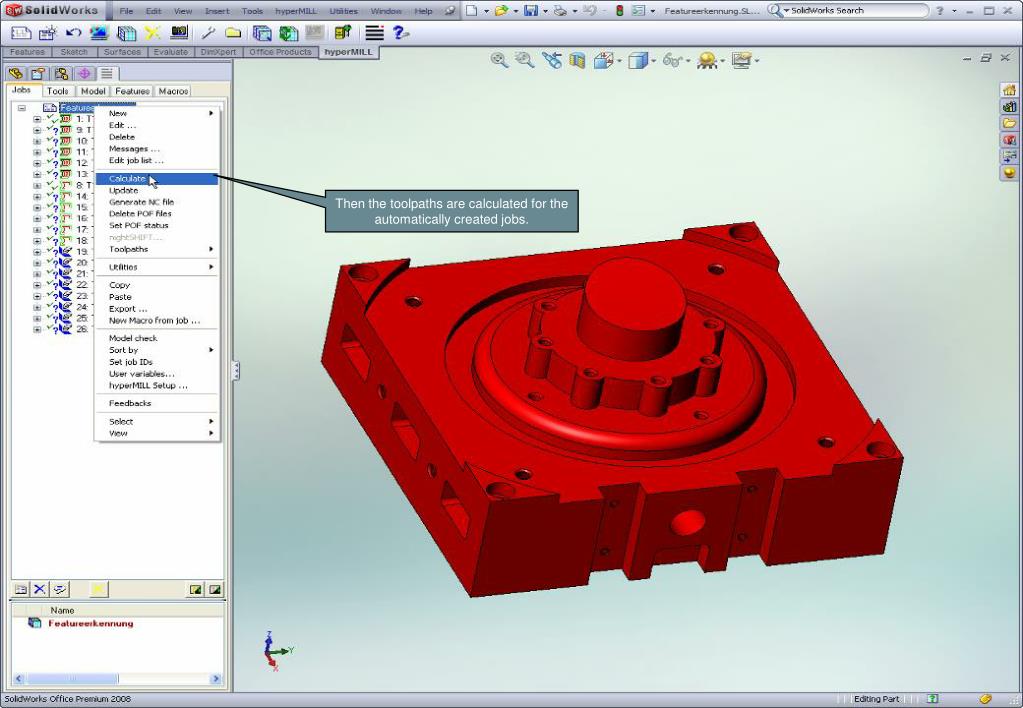Switch to the Office Products tab

tap(281, 52)
